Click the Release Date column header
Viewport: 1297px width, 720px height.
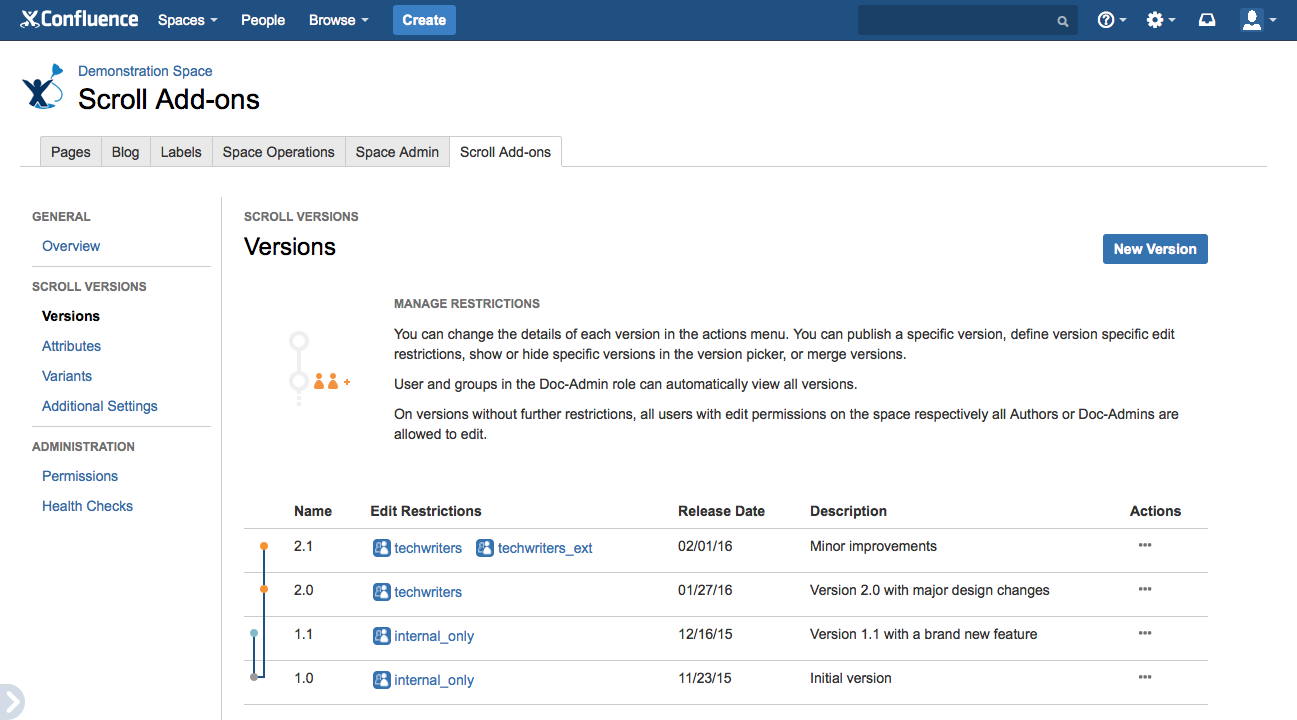click(x=721, y=511)
